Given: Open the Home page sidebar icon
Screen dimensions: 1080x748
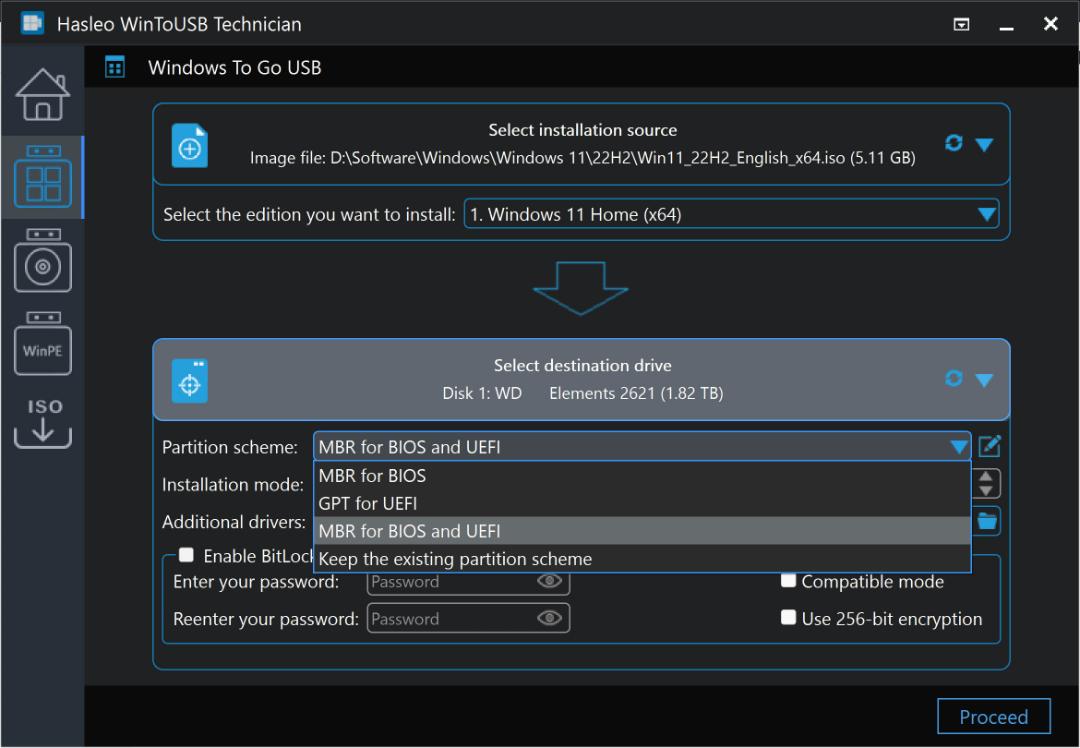Looking at the screenshot, I should pyautogui.click(x=43, y=94).
